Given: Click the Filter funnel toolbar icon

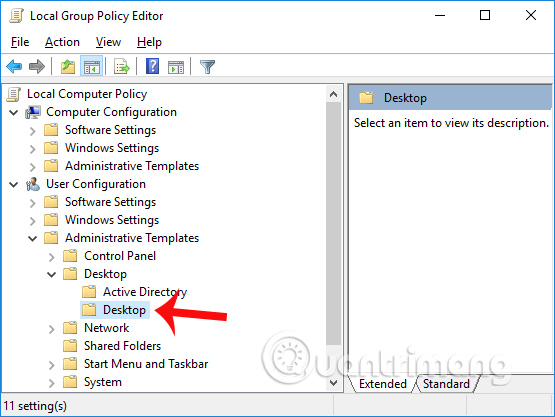Looking at the screenshot, I should point(207,67).
